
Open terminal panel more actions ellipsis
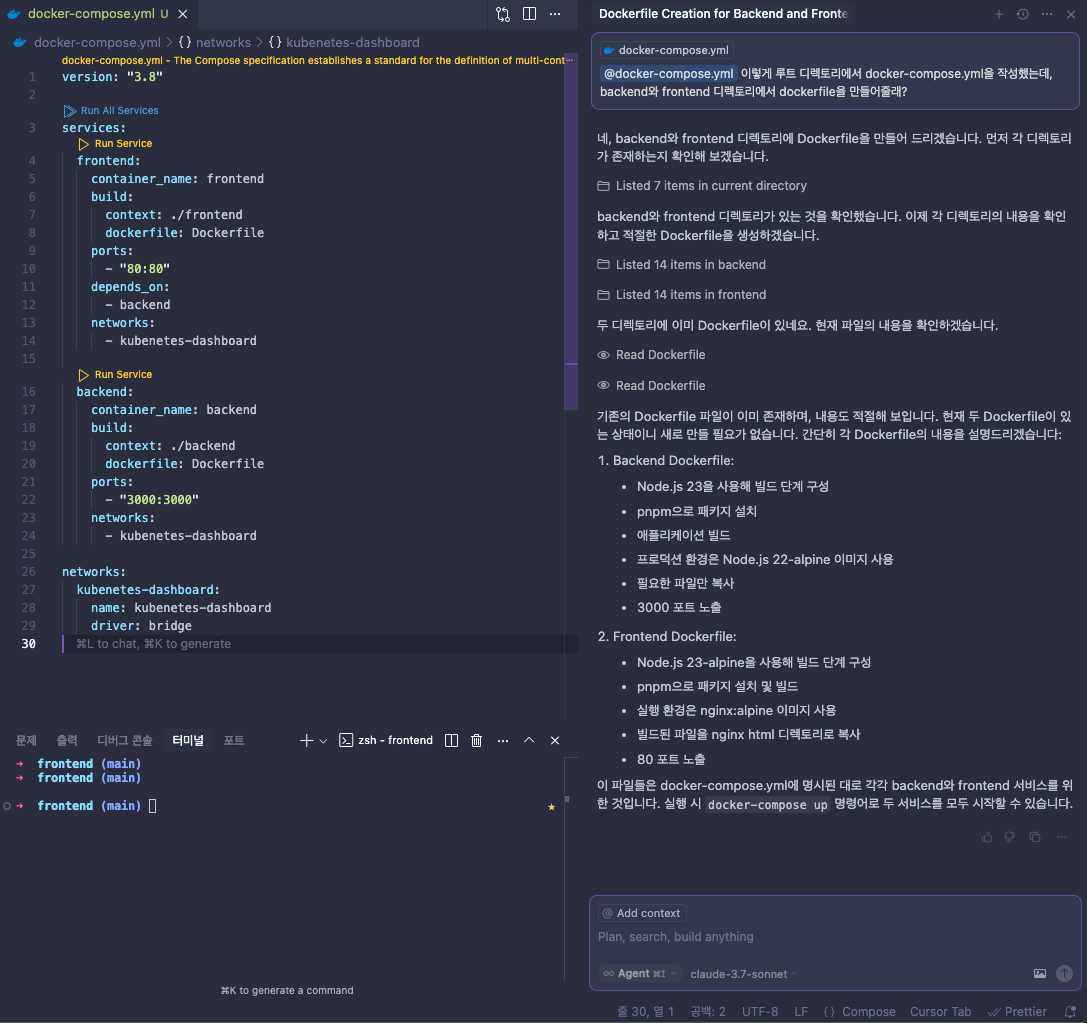pyautogui.click(x=503, y=740)
